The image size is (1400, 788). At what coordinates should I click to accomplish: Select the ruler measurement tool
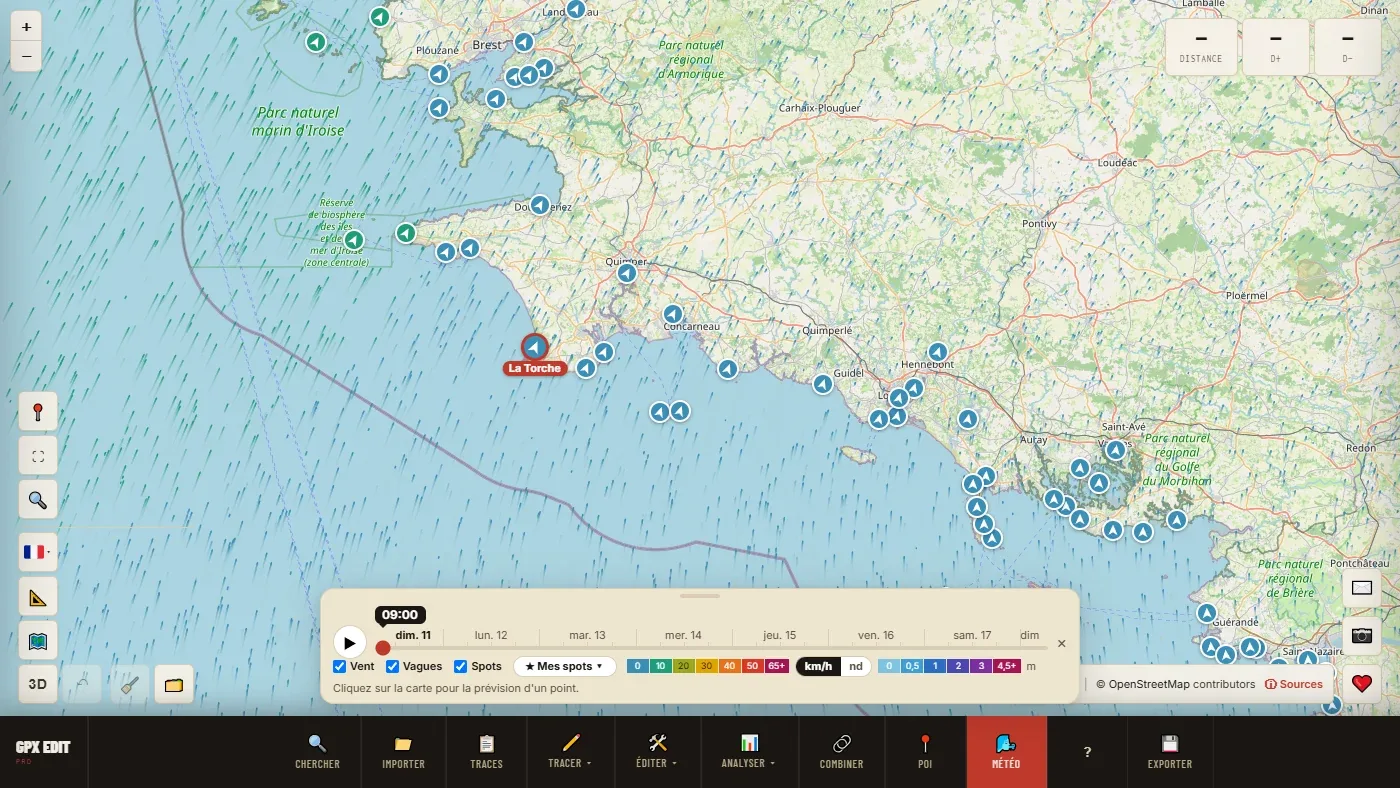click(38, 597)
